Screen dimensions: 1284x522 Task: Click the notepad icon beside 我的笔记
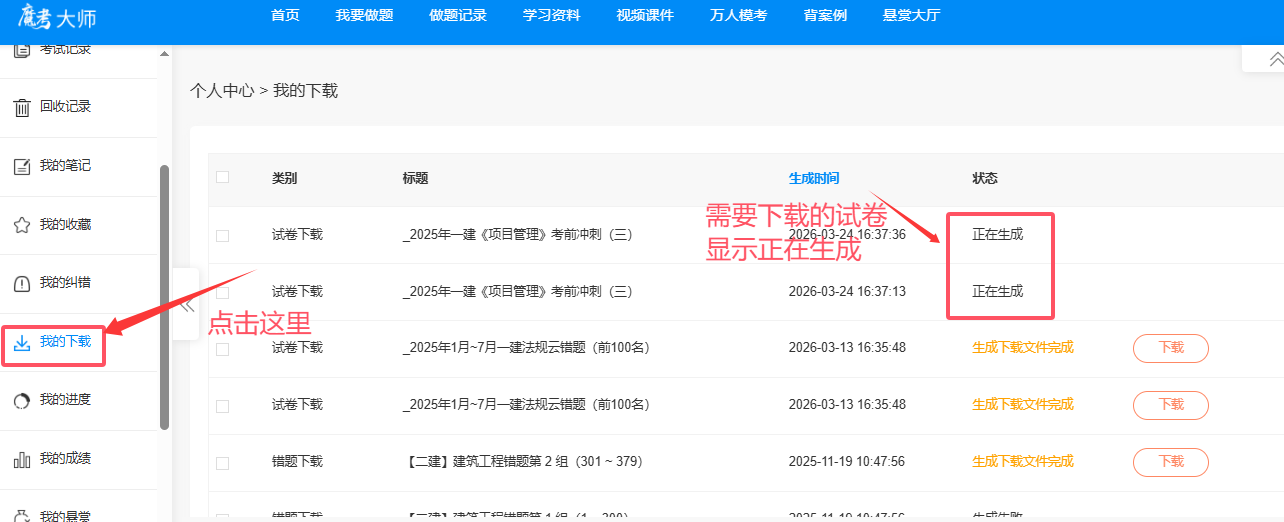pos(21,167)
